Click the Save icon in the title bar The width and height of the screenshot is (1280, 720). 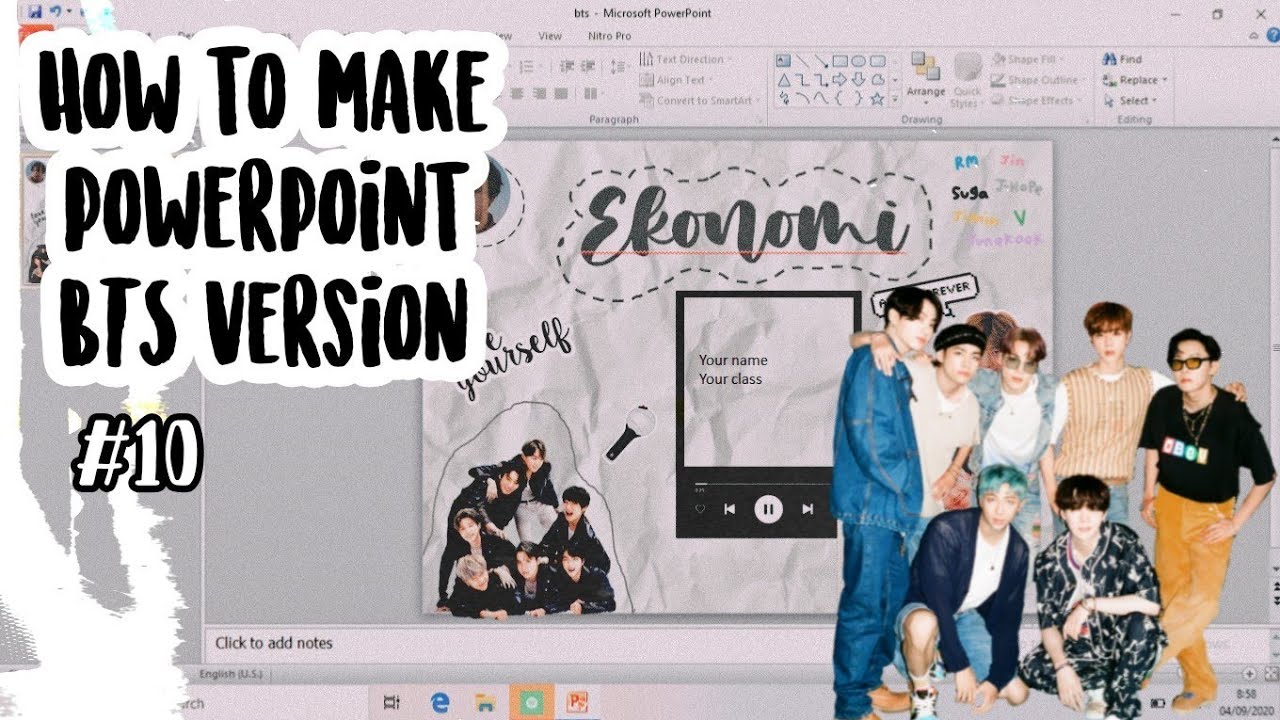[35, 11]
